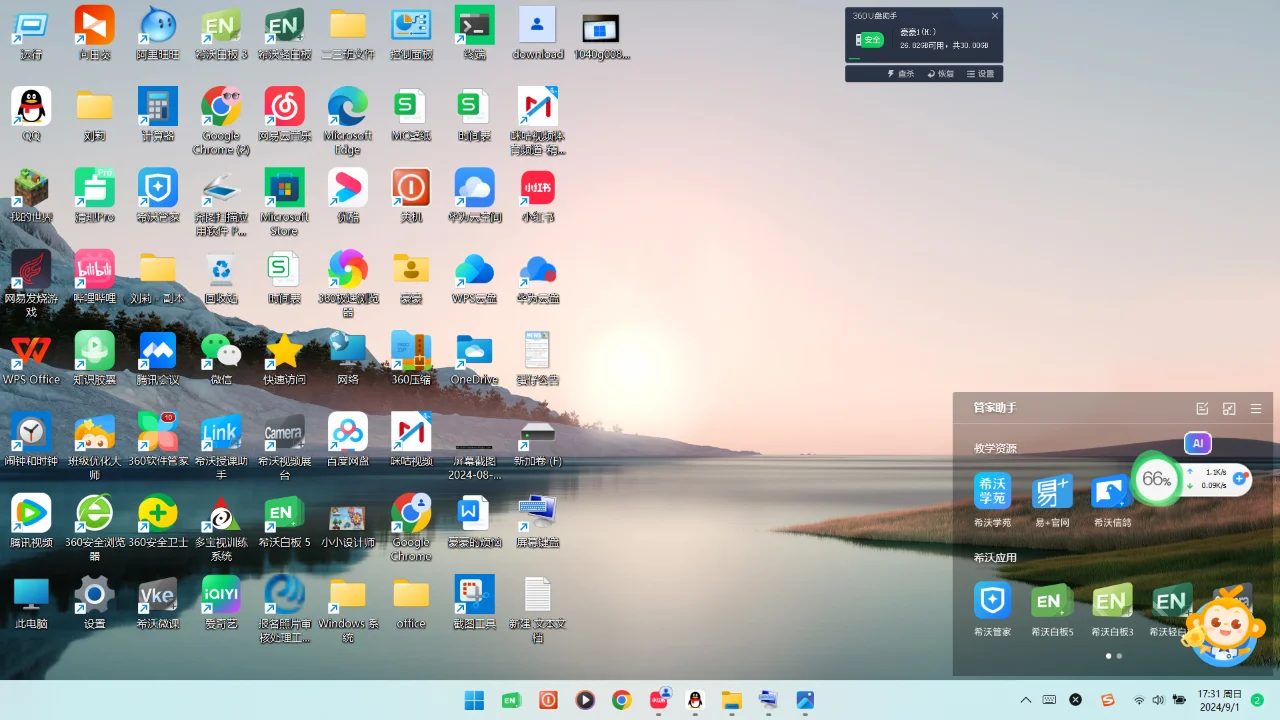Open 设置 in the 360 U盘助手 popup
The width and height of the screenshot is (1280, 720).
coord(981,73)
